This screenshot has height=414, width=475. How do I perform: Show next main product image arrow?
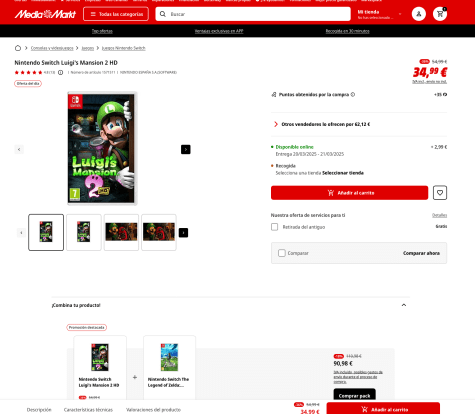point(186,149)
